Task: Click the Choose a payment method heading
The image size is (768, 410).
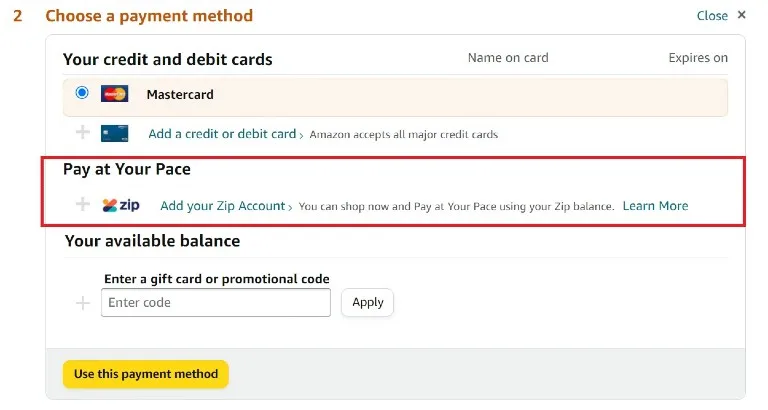Action: (x=149, y=16)
